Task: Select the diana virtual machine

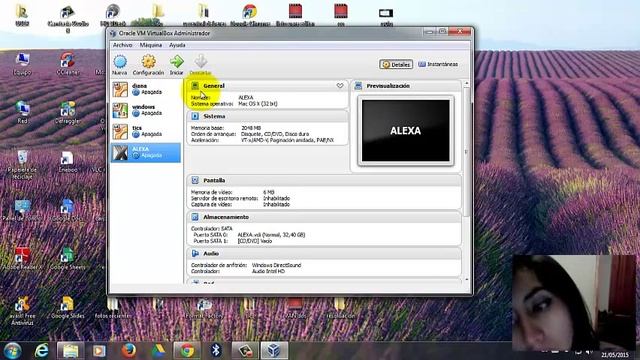Action: pos(146,89)
